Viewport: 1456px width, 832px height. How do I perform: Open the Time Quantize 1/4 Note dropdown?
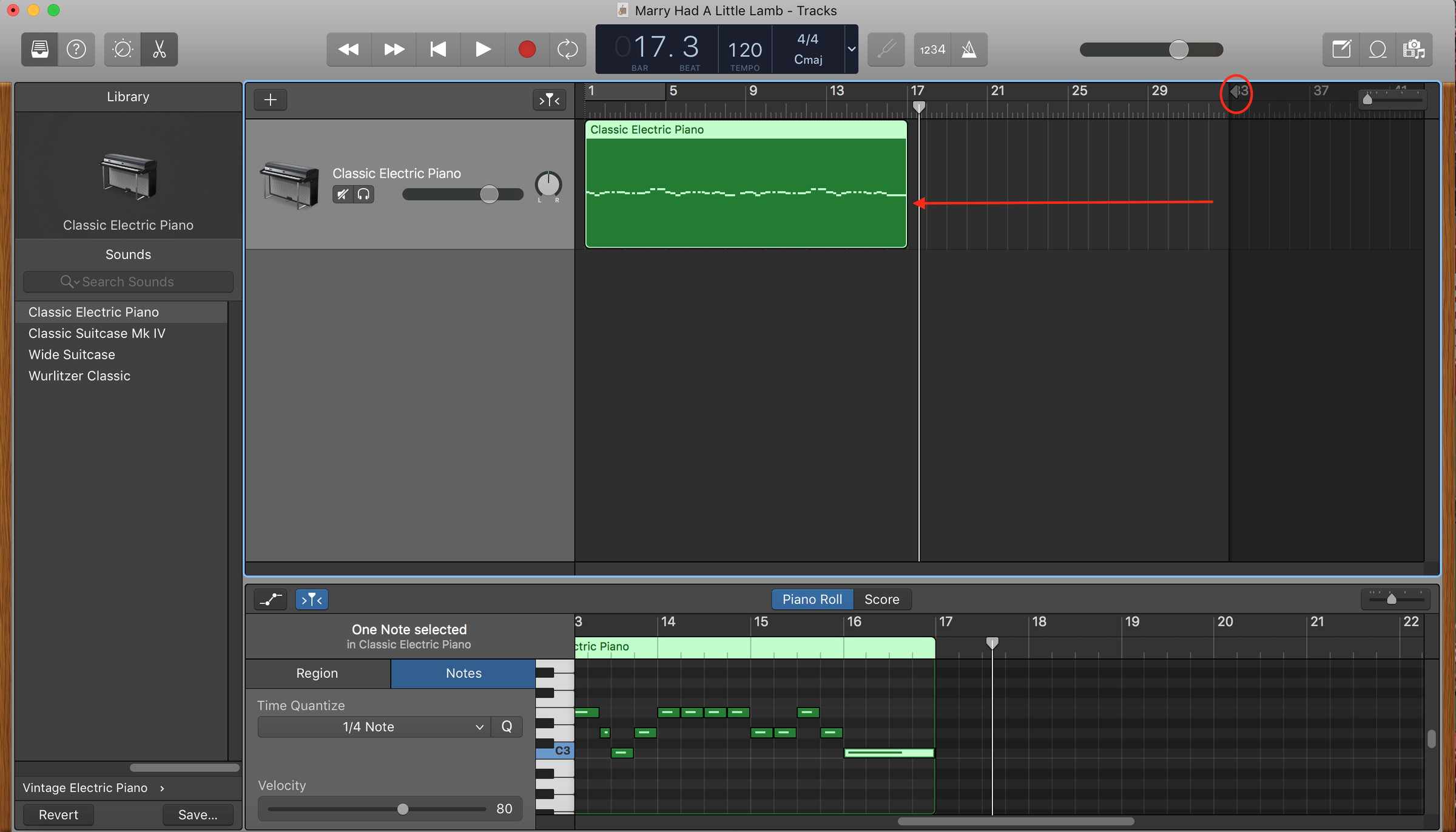(374, 727)
